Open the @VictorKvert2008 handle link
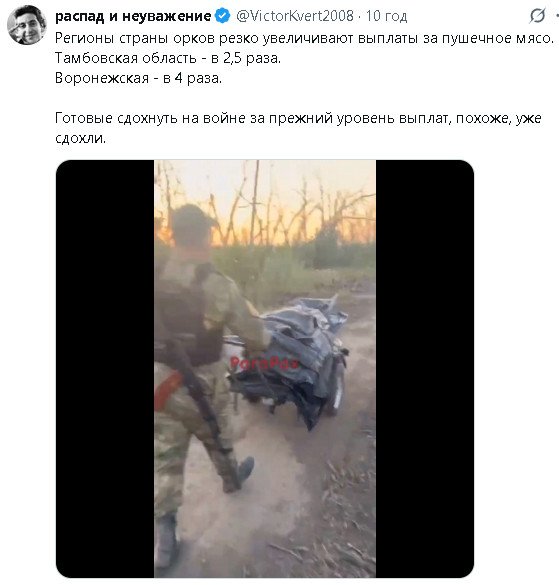 [x=295, y=16]
